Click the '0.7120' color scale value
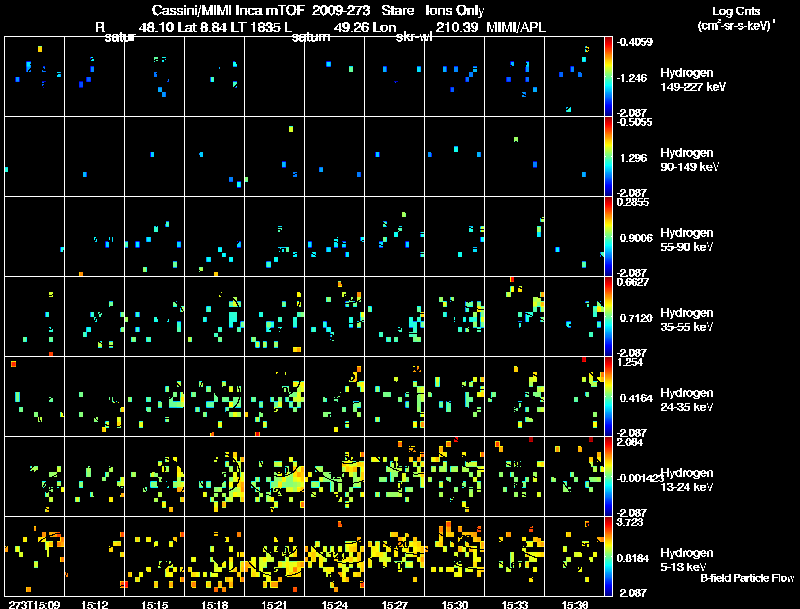Screen dimensions: 800x609 click(636, 318)
